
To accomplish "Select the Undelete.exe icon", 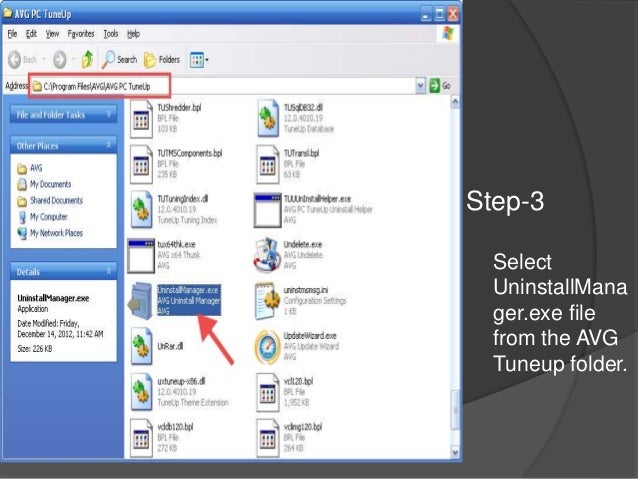I will pos(267,255).
